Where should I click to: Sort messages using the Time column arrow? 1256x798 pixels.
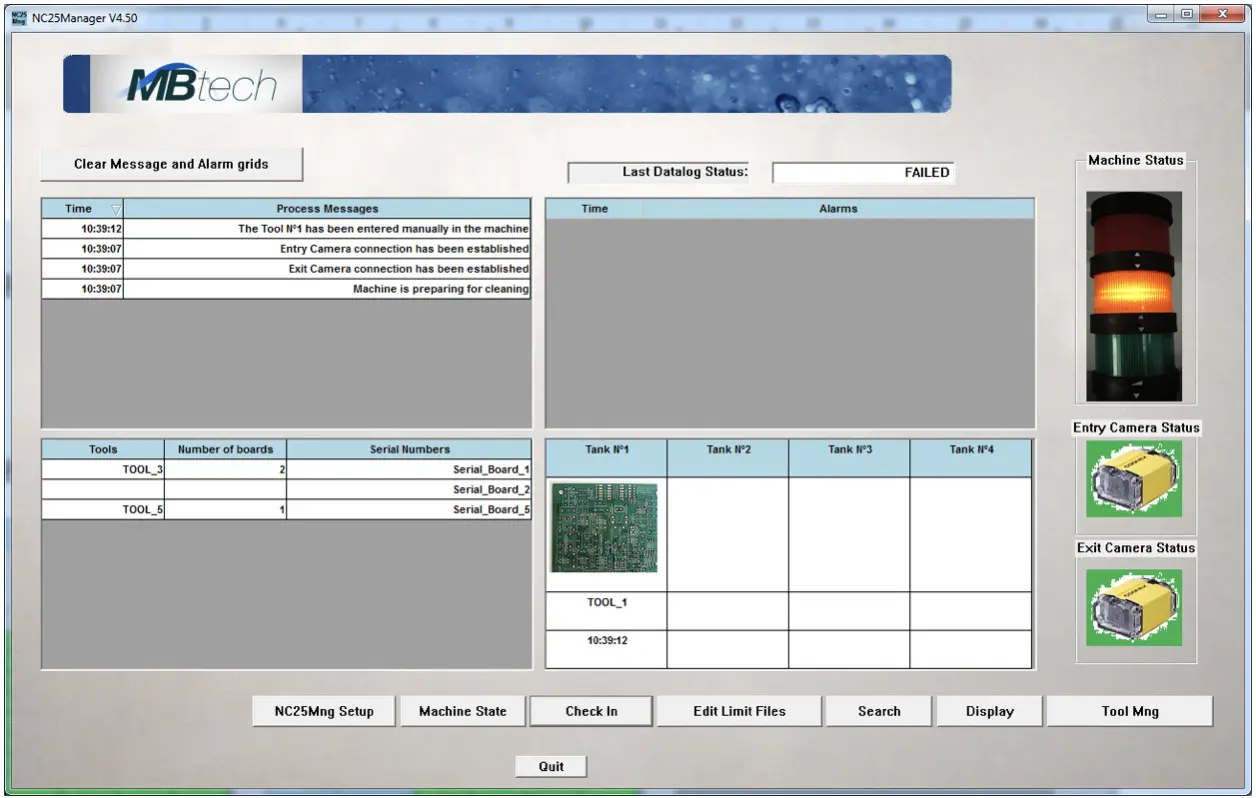pos(115,209)
